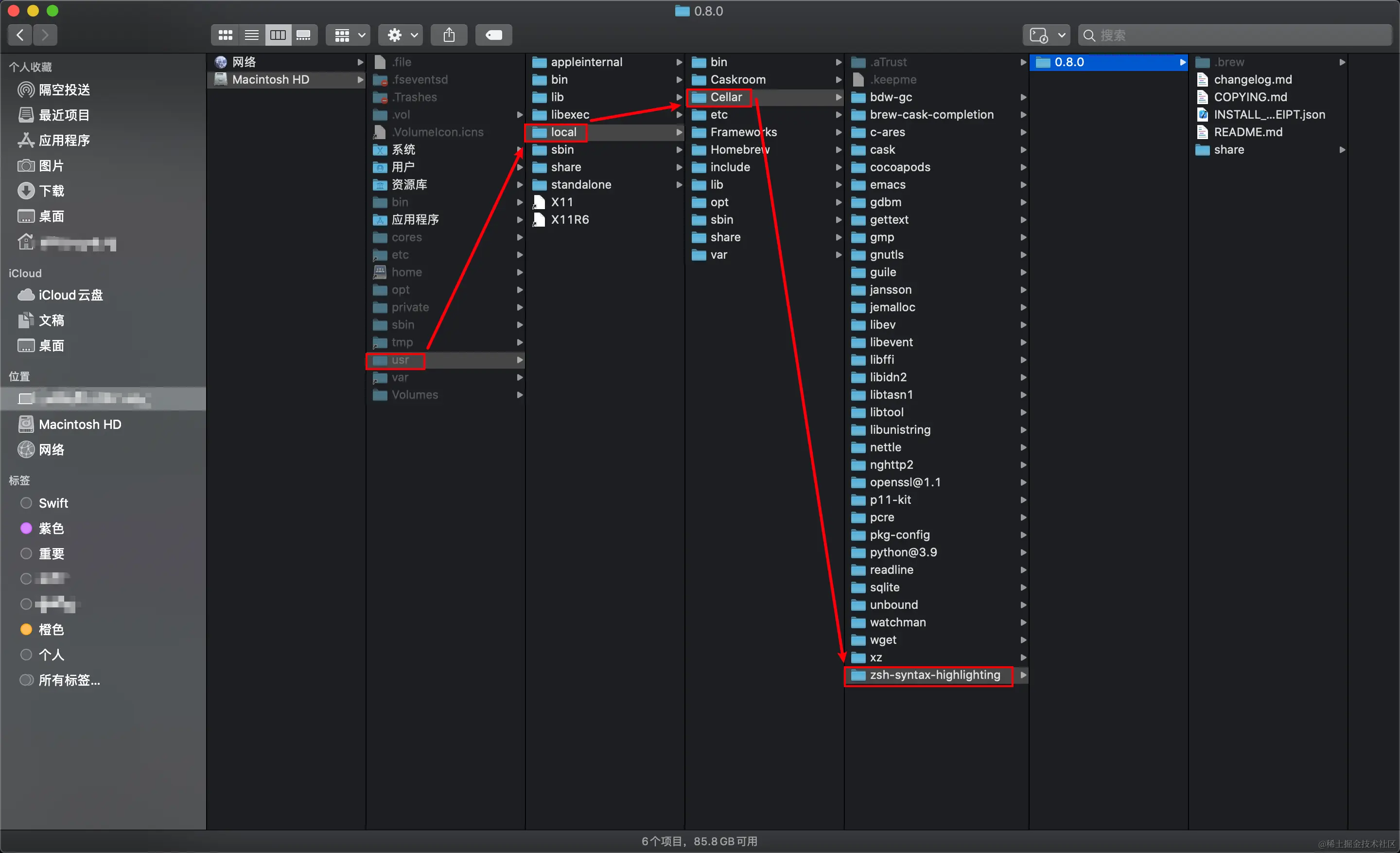Viewport: 1400px width, 853px height.
Task: Click the Edit Tags toolbar button
Action: pos(493,35)
